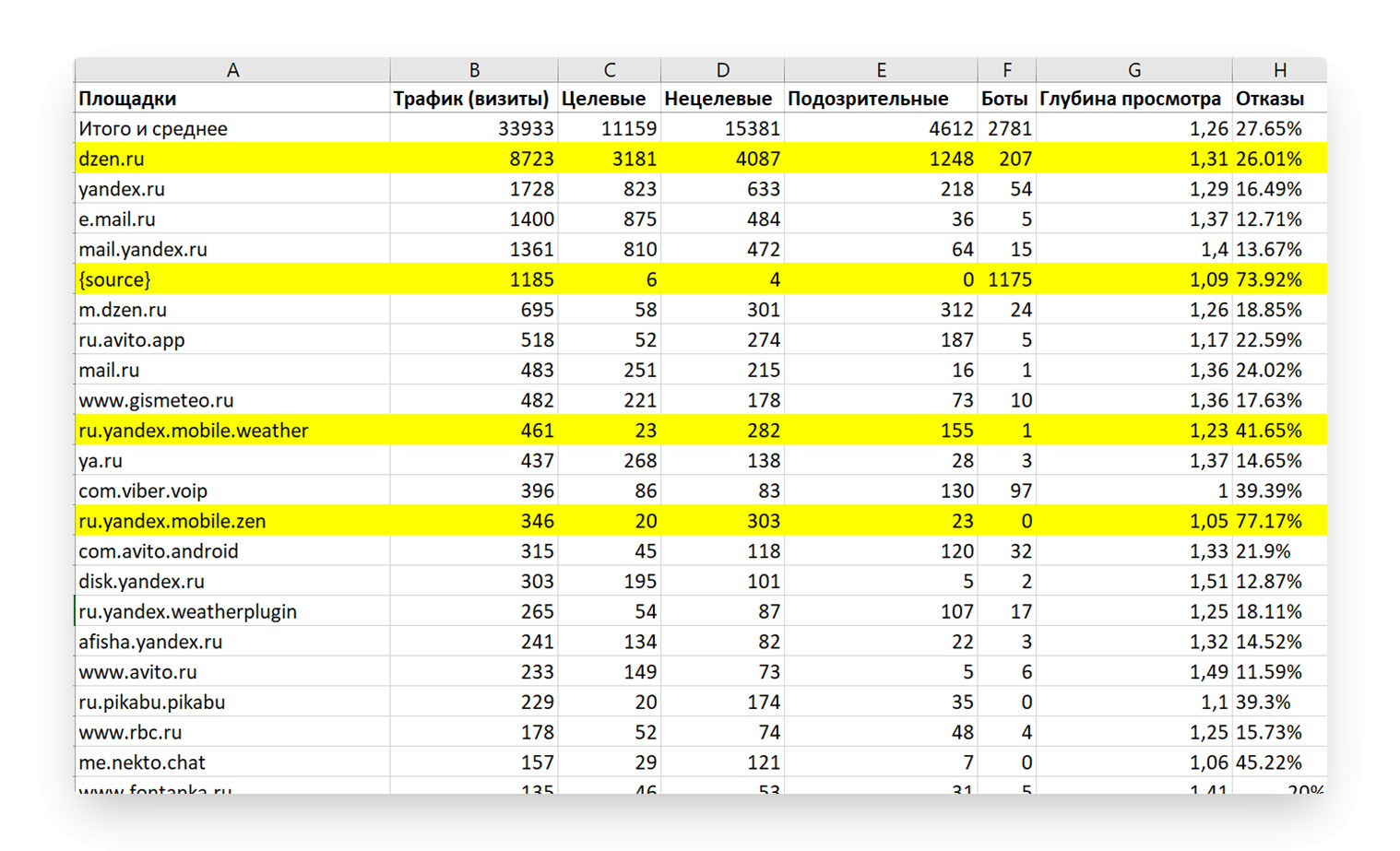Click com.avito.android traffic value 315

click(x=474, y=551)
